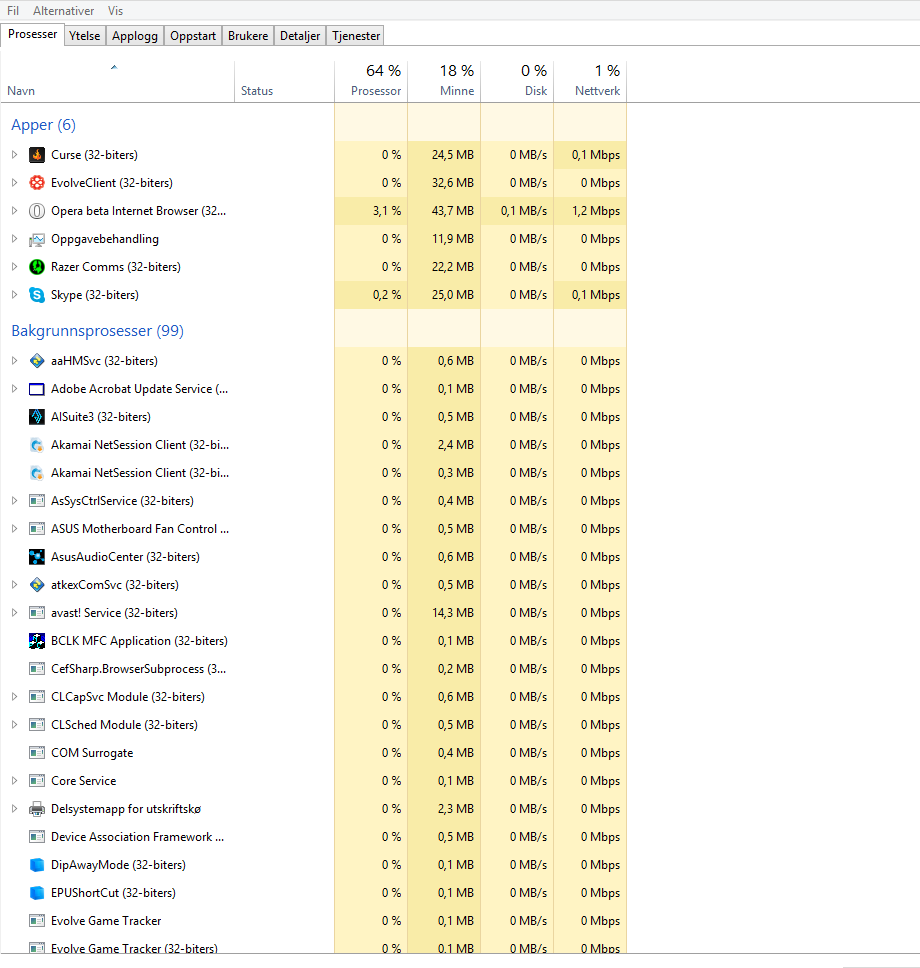Click the Curse app icon

tap(37, 155)
